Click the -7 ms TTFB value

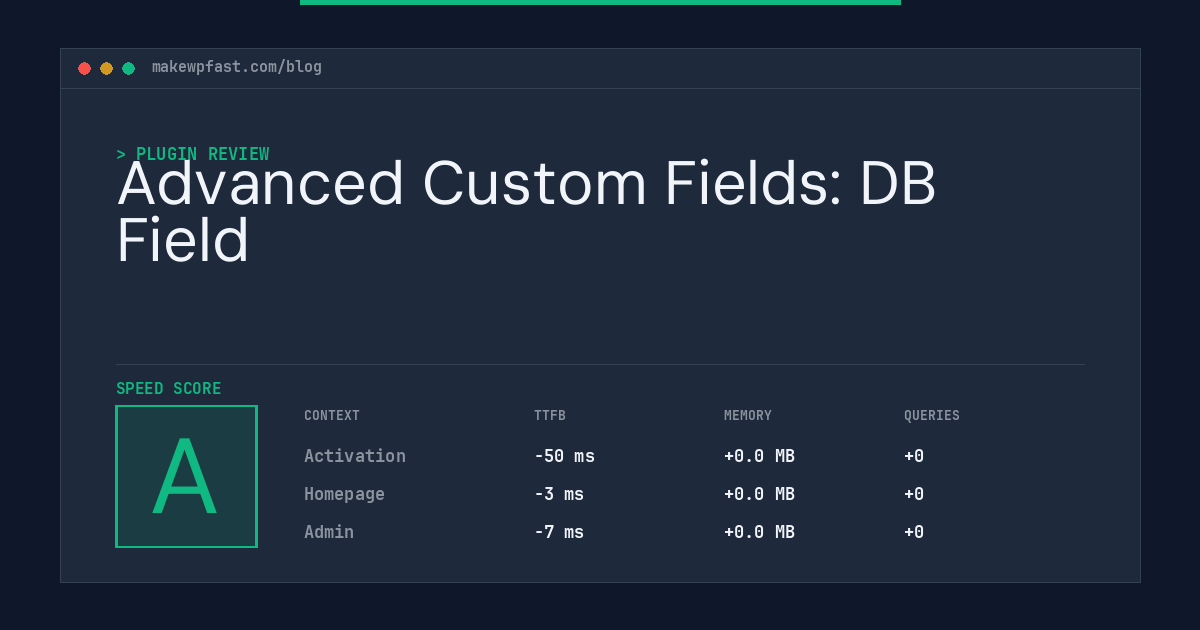[x=559, y=532]
